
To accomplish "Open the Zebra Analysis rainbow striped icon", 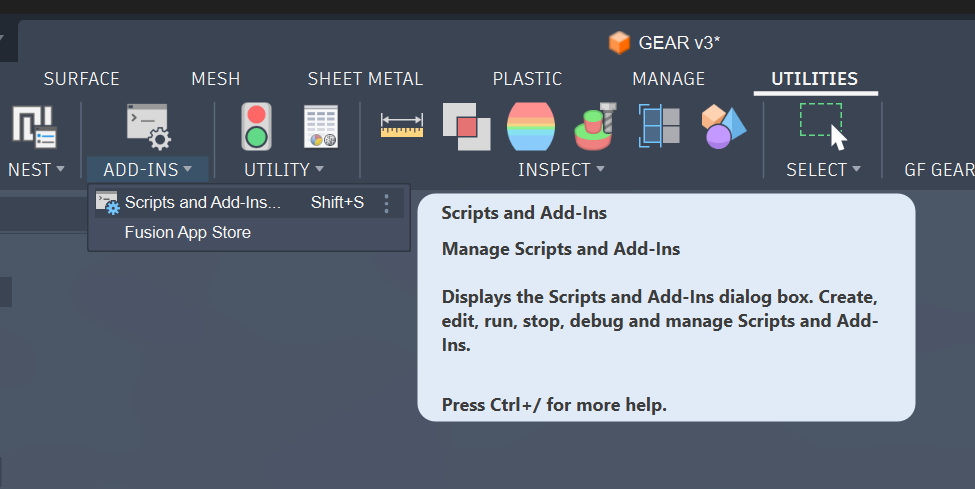I will [x=531, y=126].
